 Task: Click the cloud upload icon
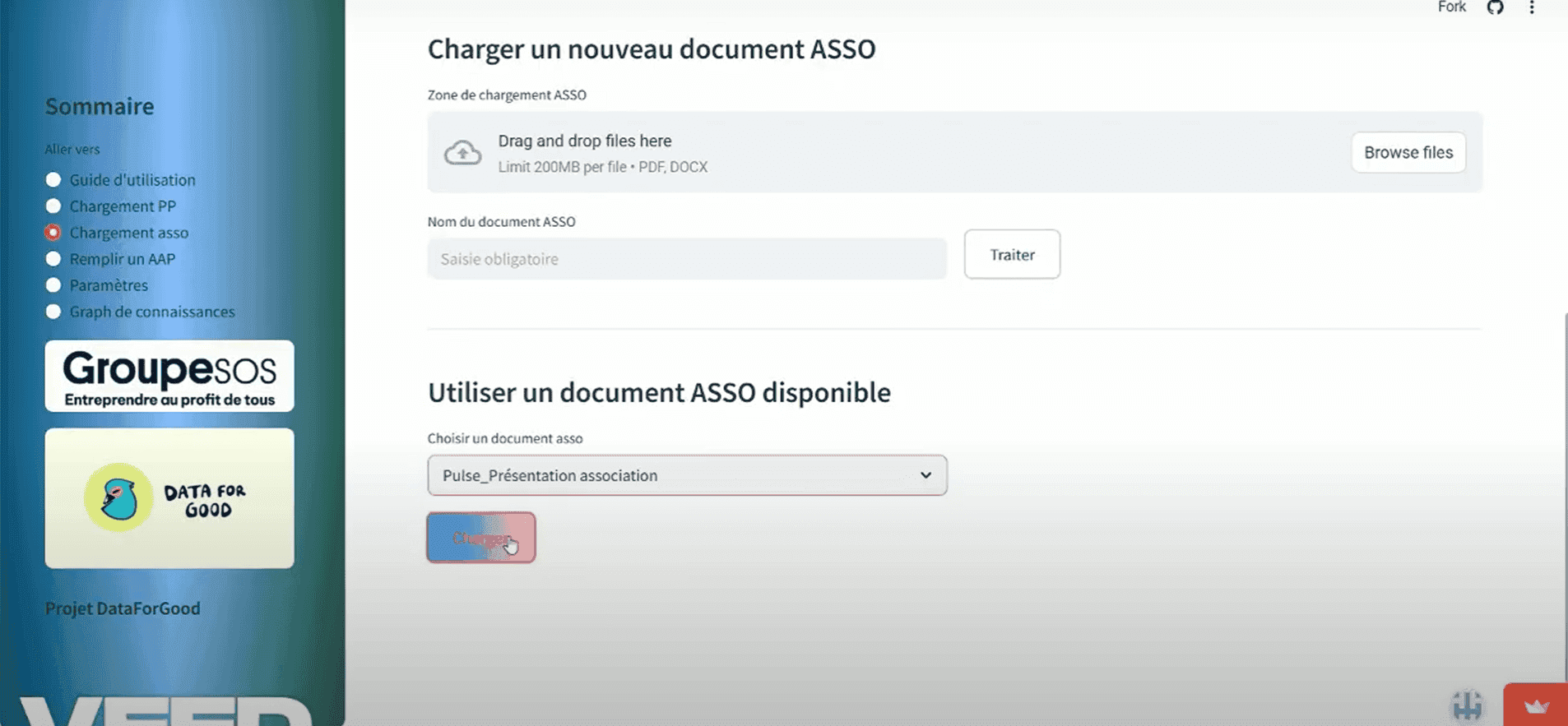[x=463, y=153]
